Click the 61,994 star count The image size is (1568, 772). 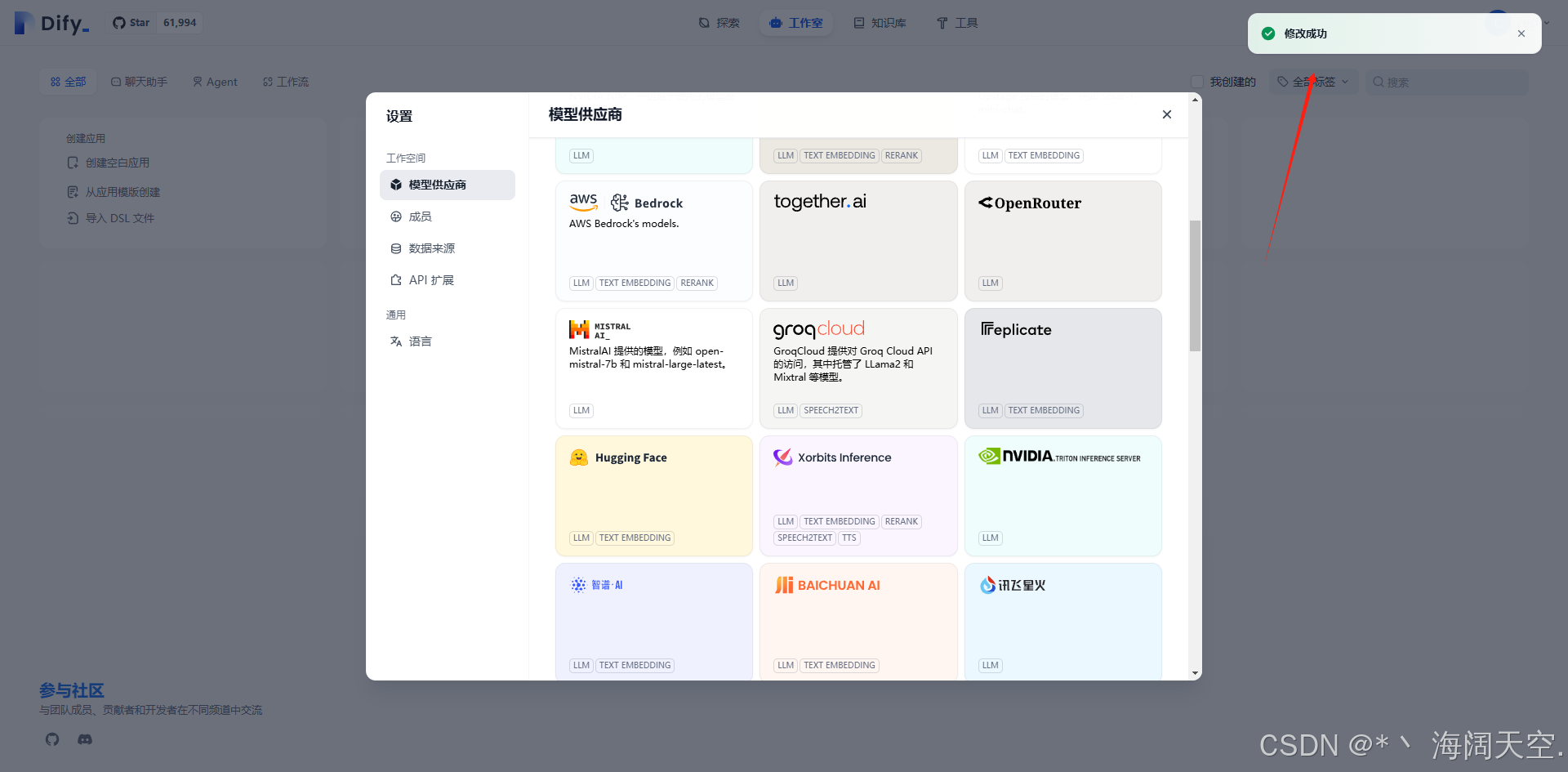180,23
